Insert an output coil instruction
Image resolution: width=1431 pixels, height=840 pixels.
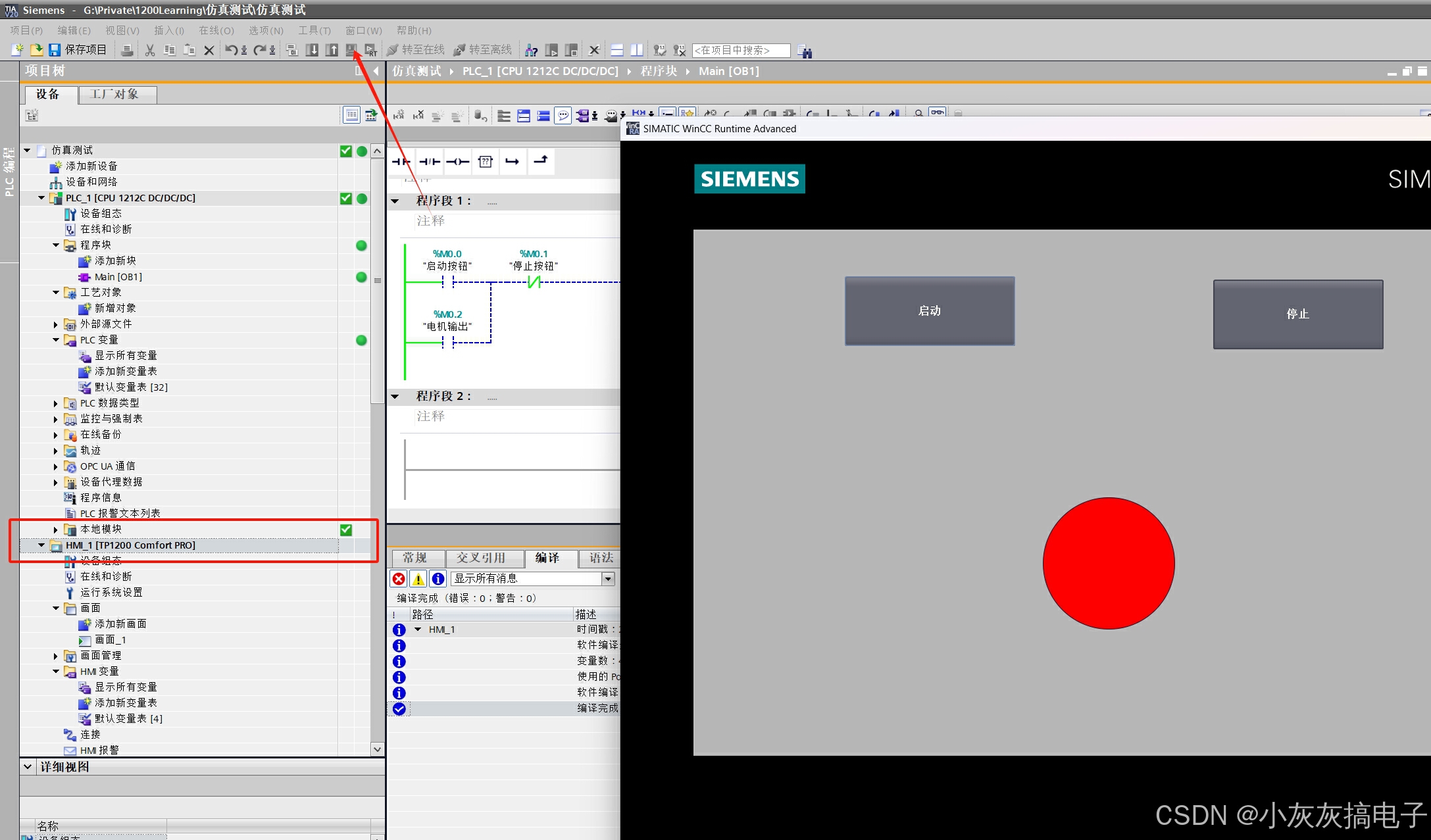(x=457, y=162)
